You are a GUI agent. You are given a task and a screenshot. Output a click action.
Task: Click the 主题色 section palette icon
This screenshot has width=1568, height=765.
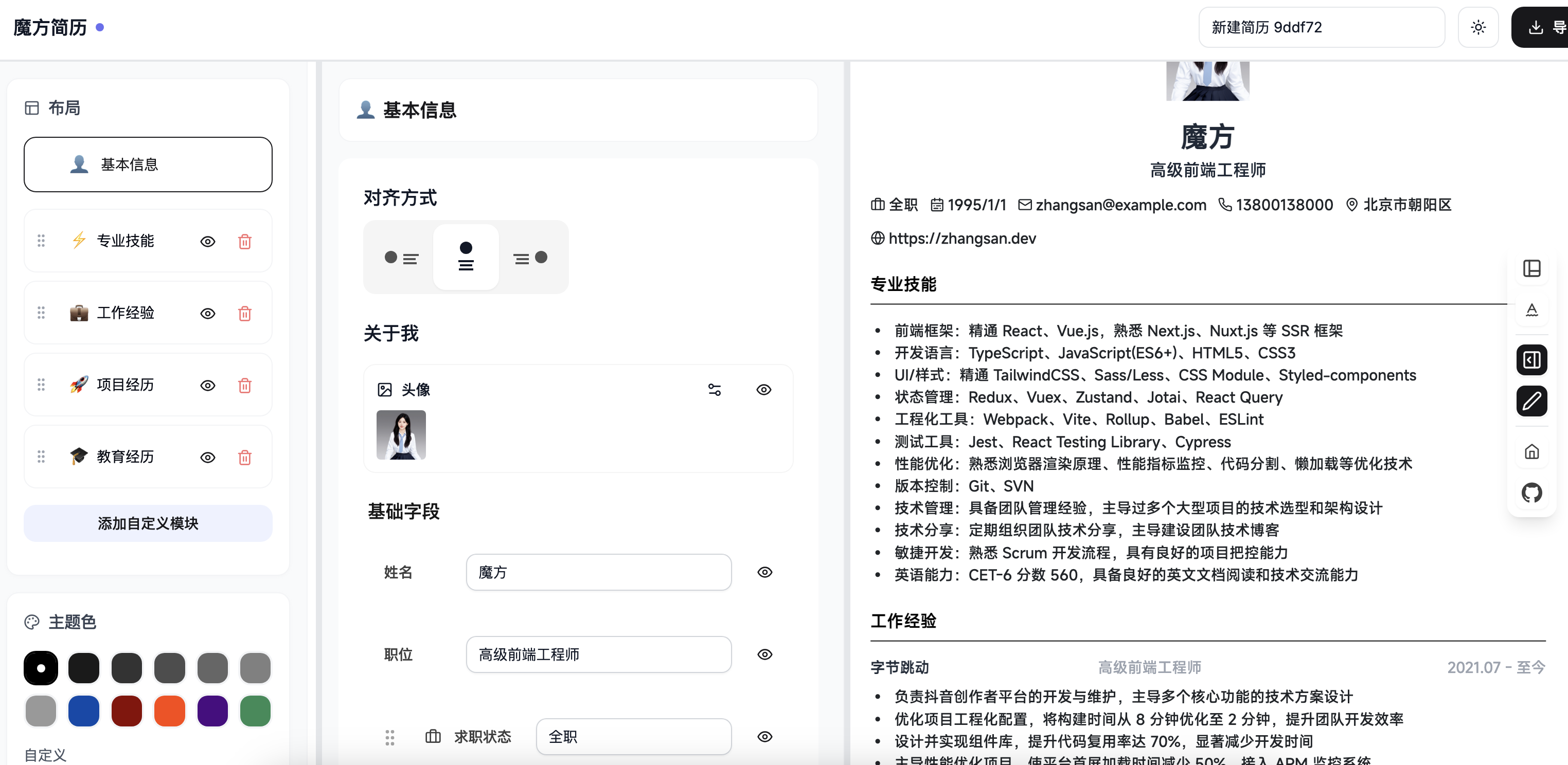click(x=32, y=622)
